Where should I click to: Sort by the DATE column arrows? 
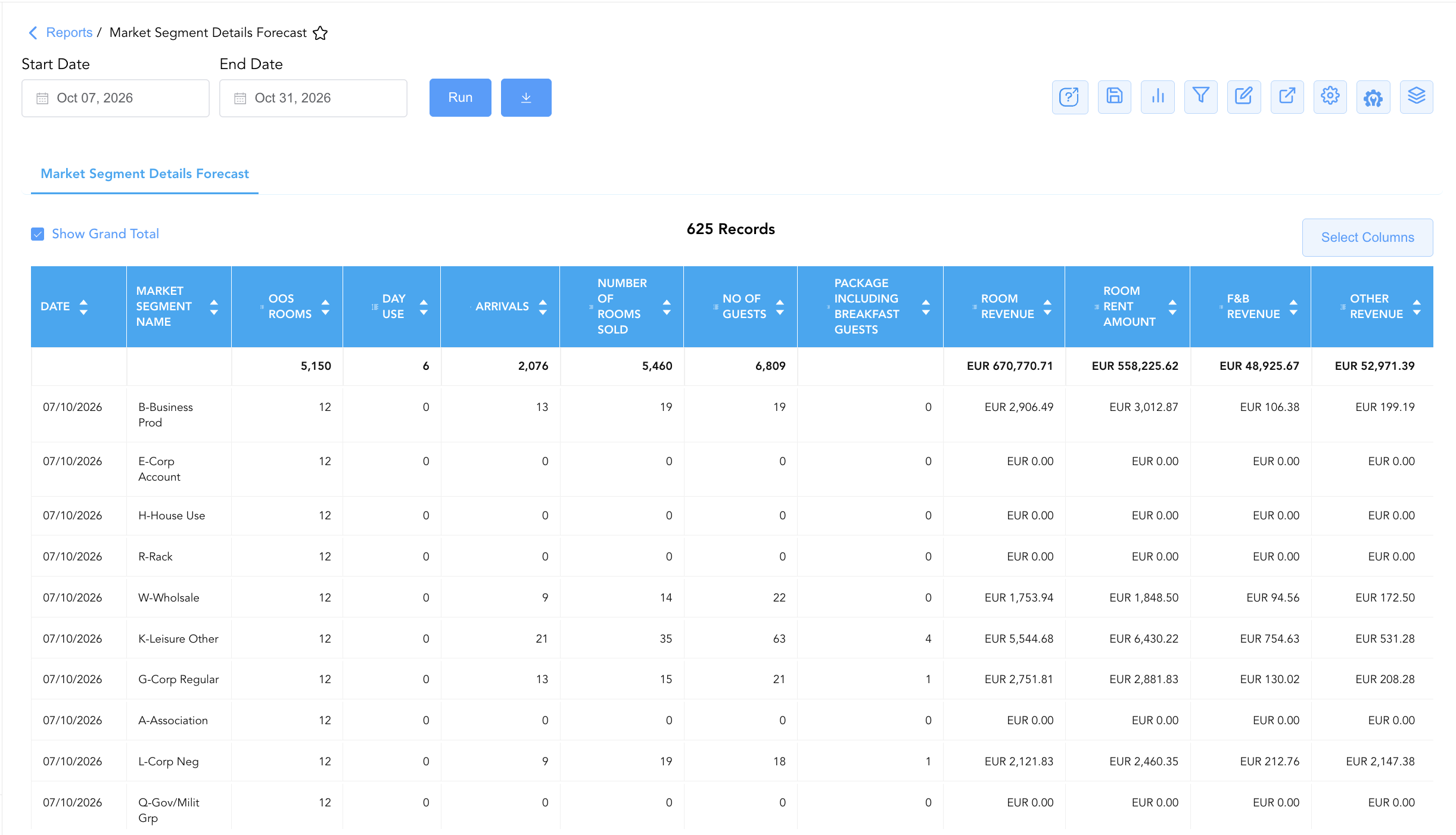click(x=83, y=307)
